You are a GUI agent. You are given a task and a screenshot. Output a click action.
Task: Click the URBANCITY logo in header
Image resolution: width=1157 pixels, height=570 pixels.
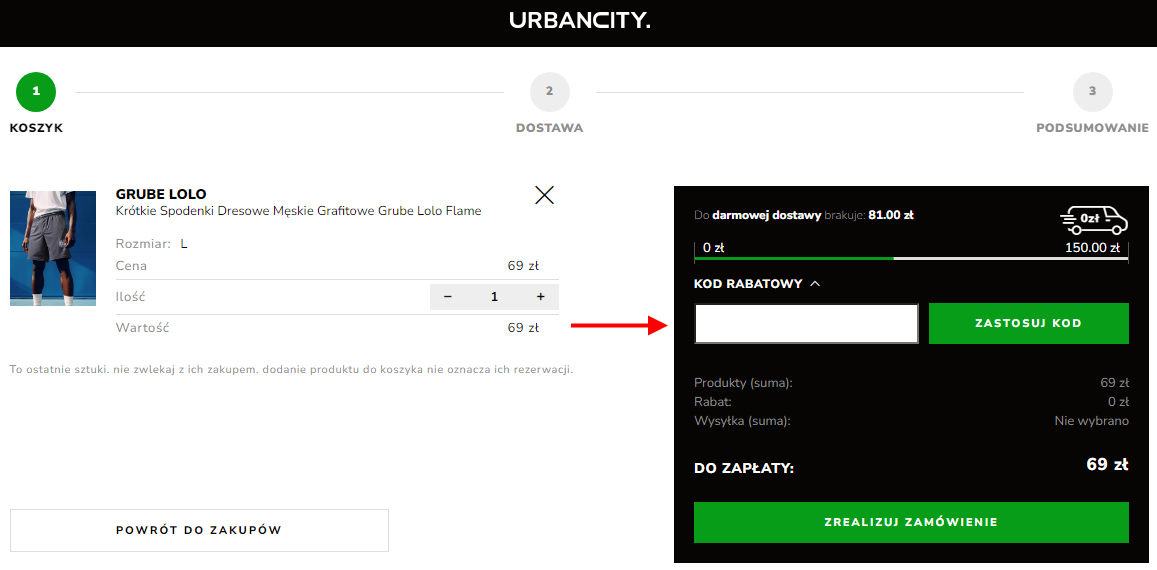pyautogui.click(x=579, y=21)
